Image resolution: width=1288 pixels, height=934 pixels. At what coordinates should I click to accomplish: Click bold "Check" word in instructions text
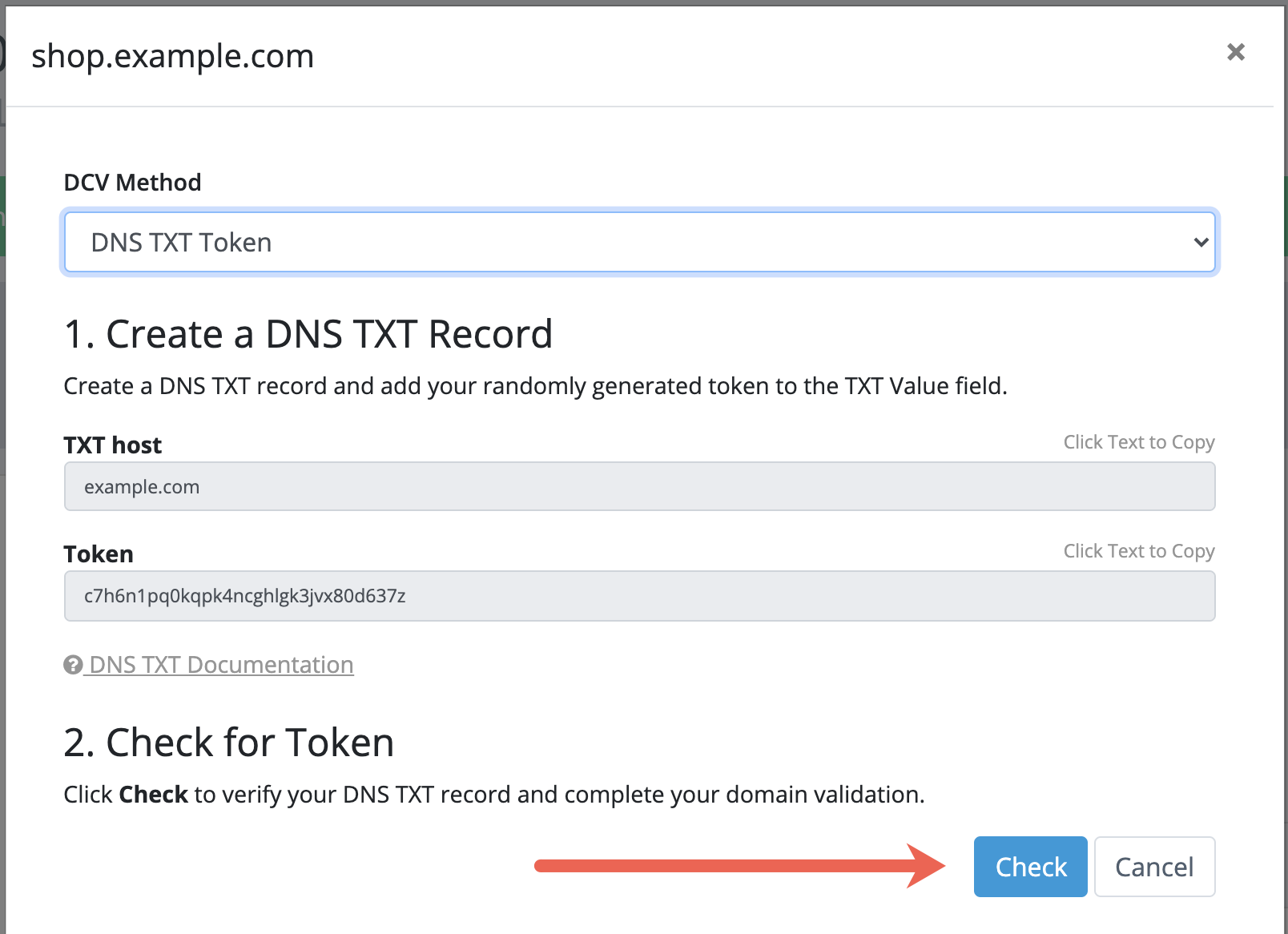tap(153, 795)
